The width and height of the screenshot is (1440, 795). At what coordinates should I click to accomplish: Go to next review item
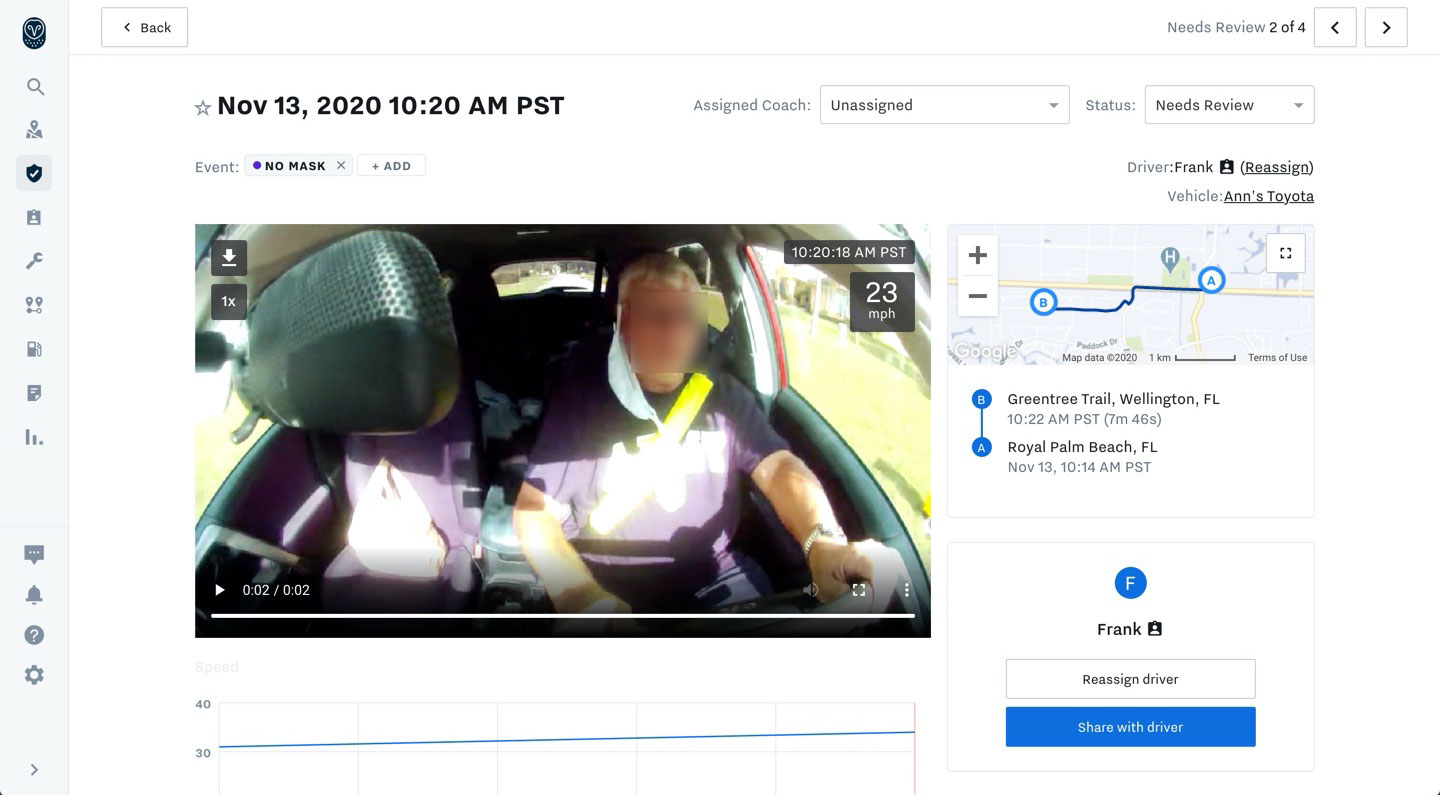[1386, 28]
